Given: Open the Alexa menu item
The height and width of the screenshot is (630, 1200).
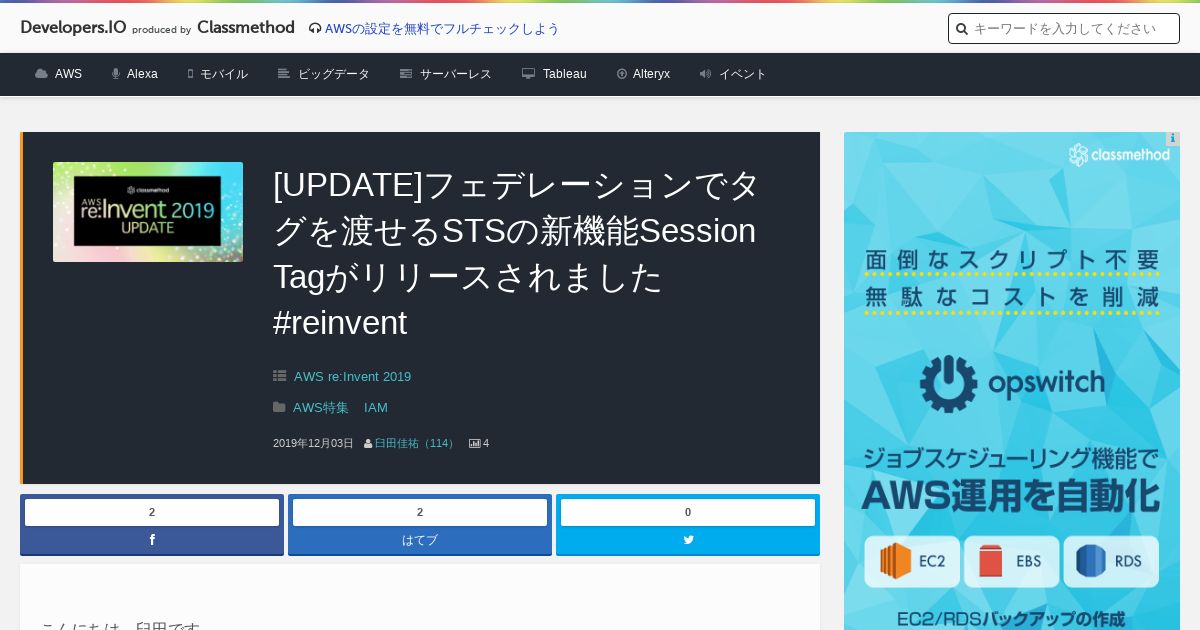Looking at the screenshot, I should click(142, 74).
